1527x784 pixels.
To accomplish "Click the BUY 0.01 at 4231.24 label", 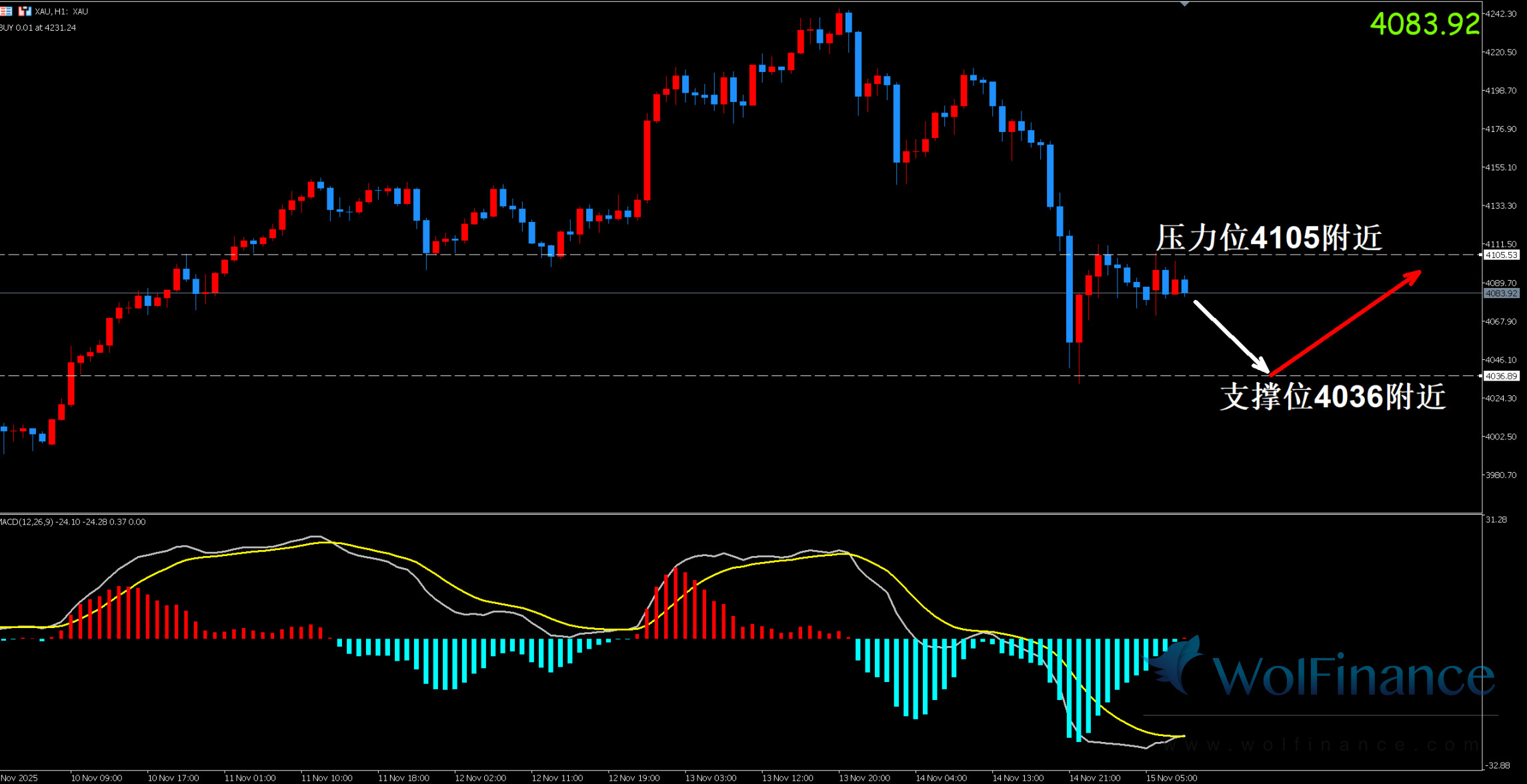I will [39, 27].
